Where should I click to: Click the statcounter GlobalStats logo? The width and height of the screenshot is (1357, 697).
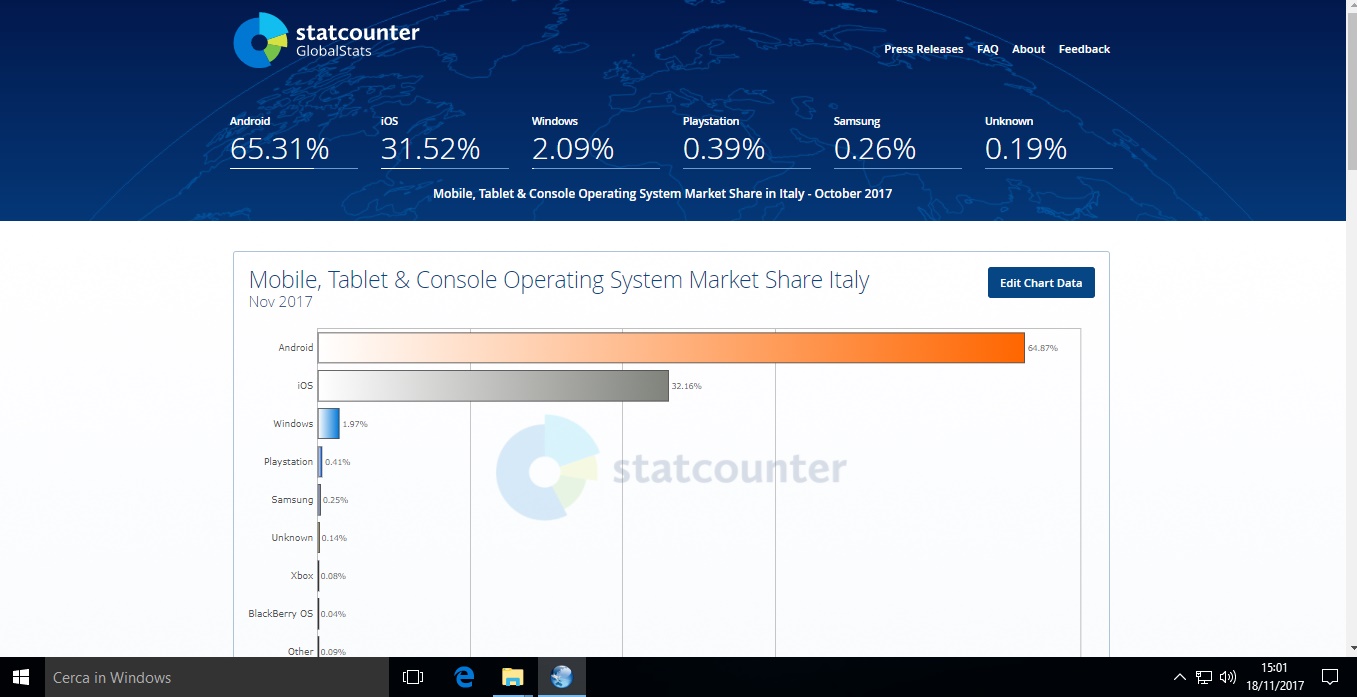(326, 40)
